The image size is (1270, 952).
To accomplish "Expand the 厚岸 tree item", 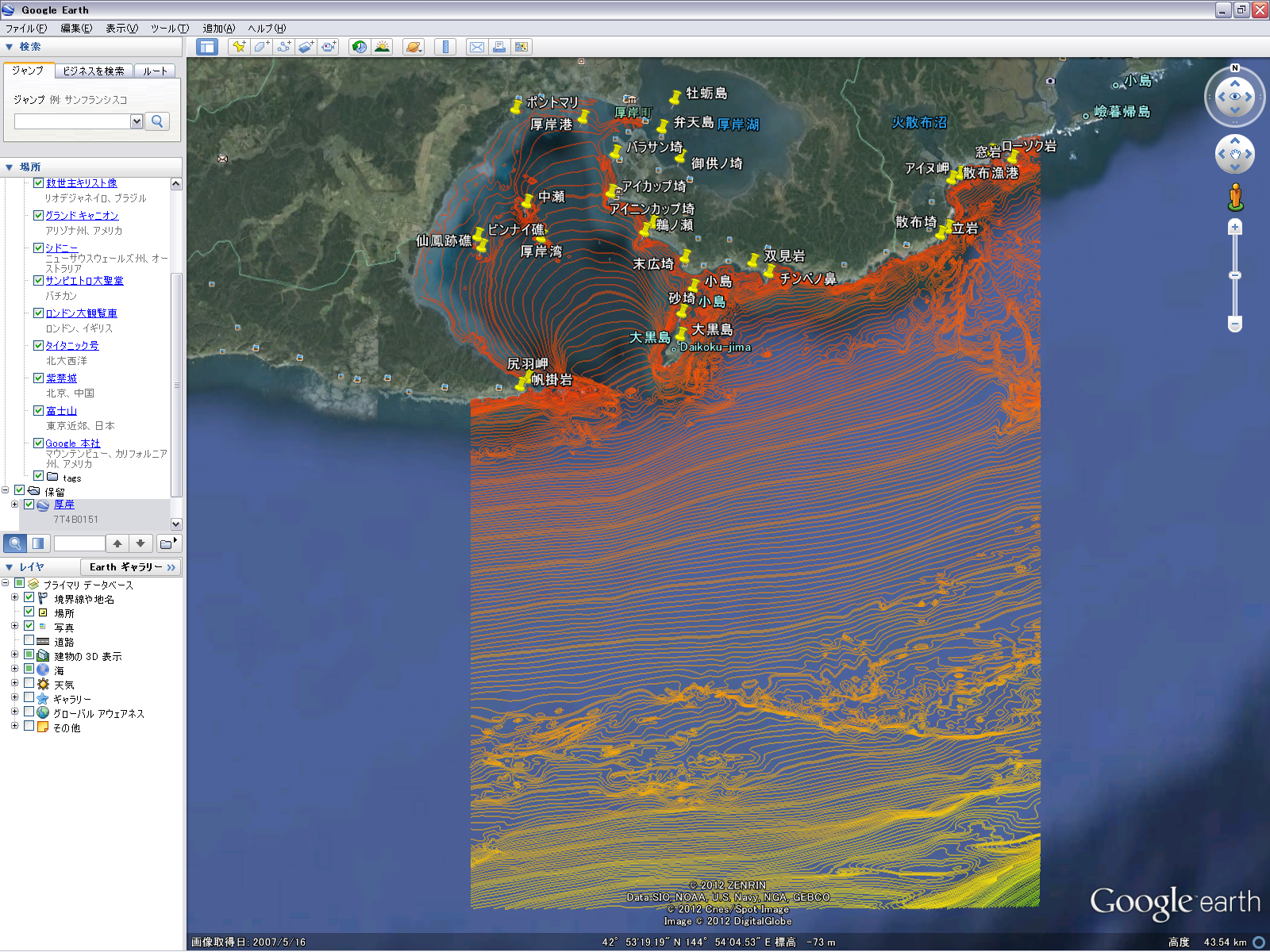I will tap(14, 505).
